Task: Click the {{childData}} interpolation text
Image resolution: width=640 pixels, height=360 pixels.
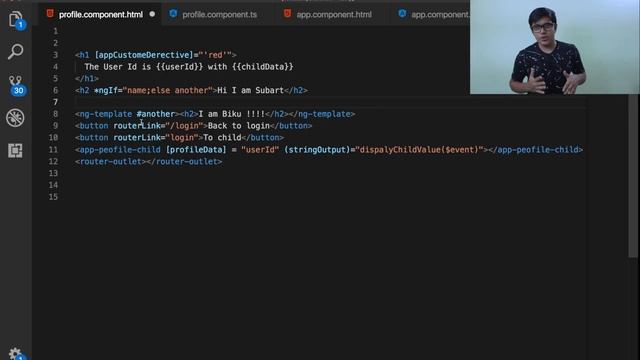Action: pyautogui.click(x=262, y=67)
